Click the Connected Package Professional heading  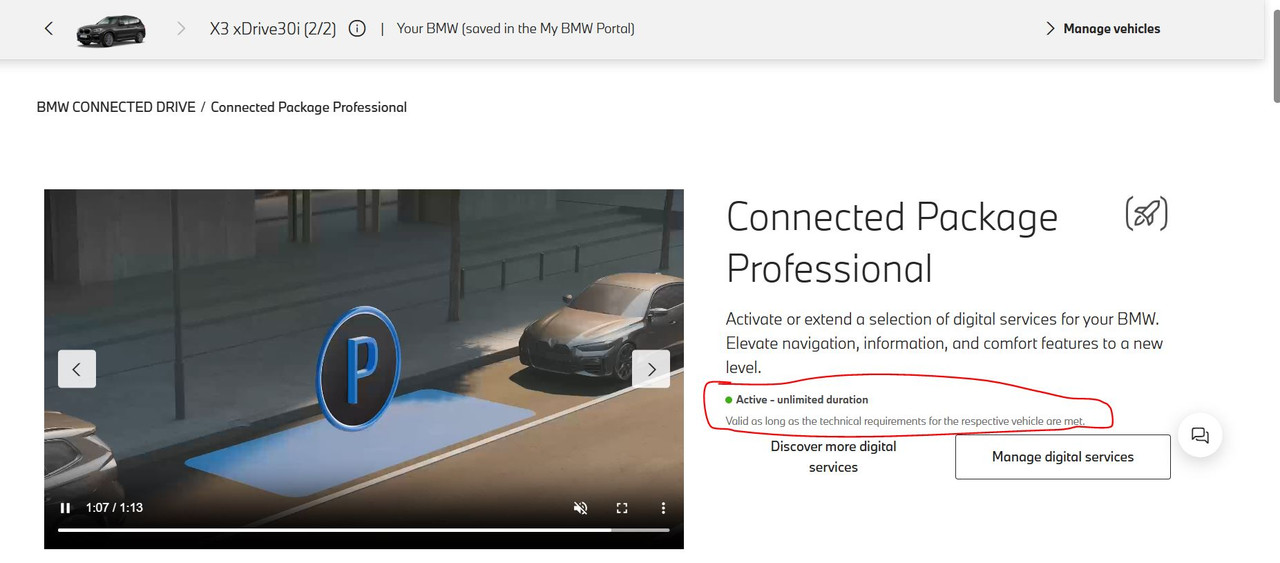click(x=892, y=243)
